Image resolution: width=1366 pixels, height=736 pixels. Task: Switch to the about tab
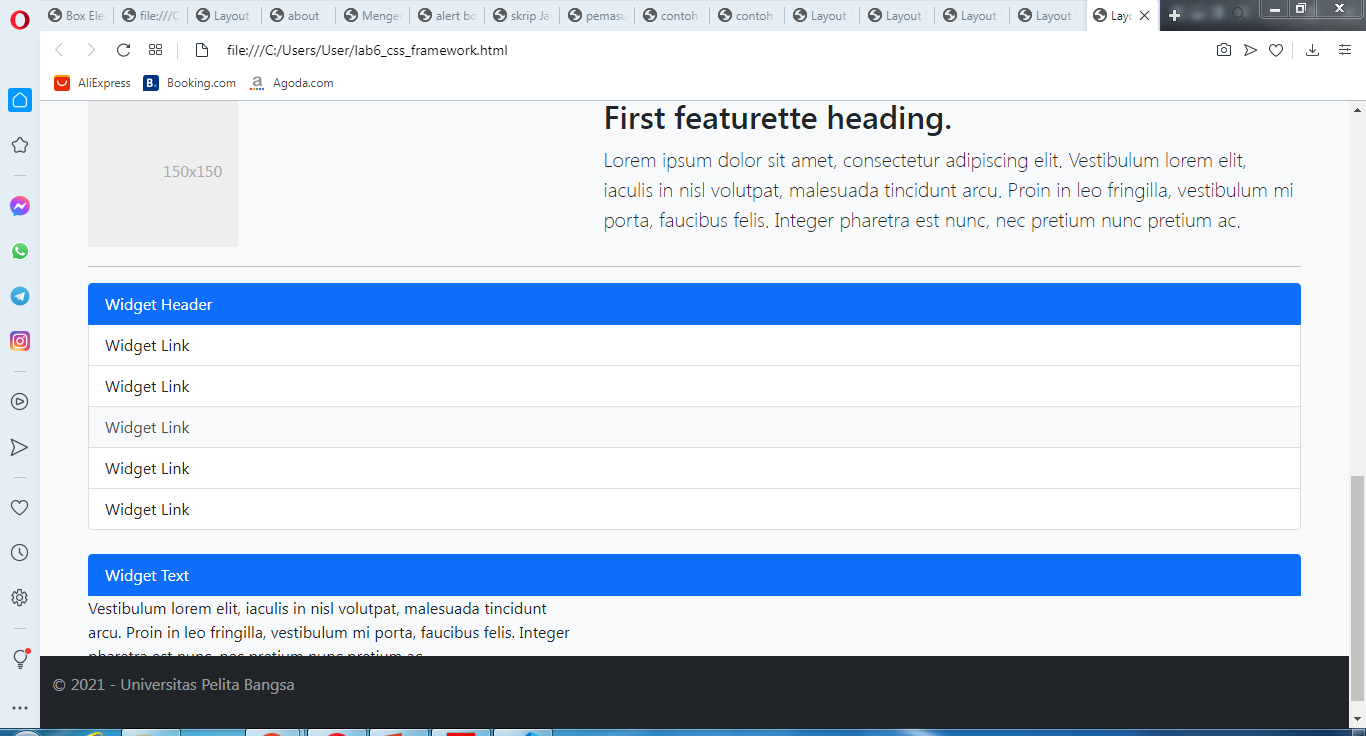point(297,15)
